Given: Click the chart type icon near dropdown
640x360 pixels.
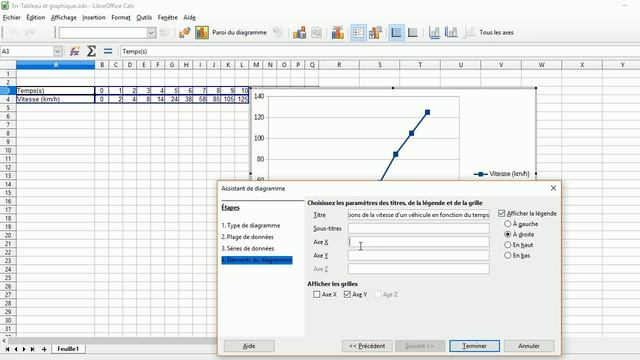Looking at the screenshot, I should 184,33.
